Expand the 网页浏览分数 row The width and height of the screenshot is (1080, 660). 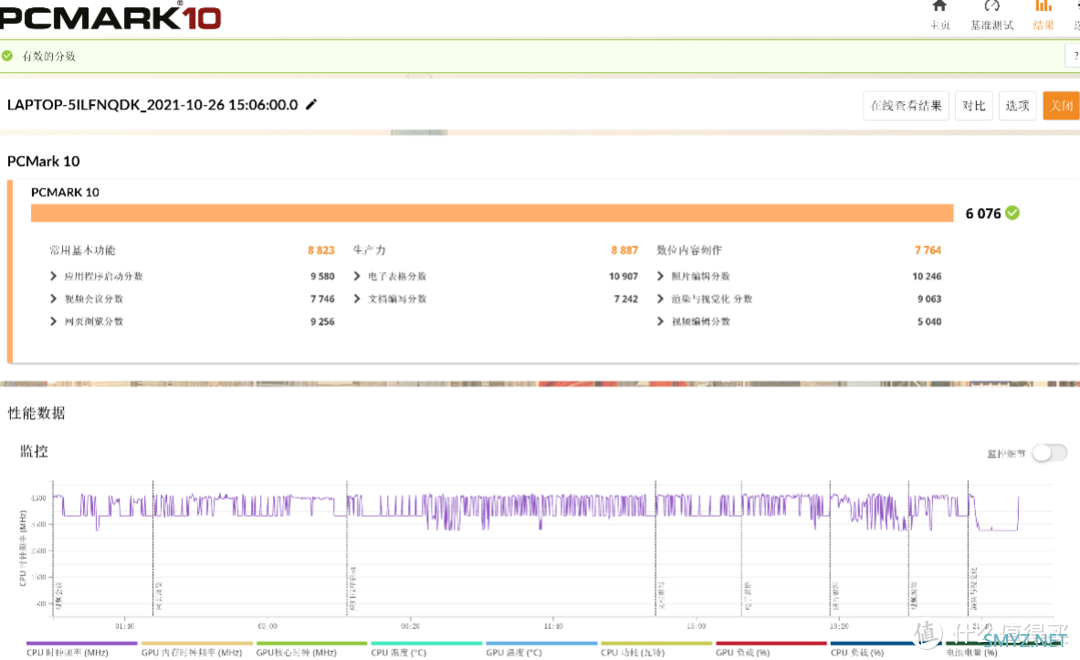tap(54, 322)
